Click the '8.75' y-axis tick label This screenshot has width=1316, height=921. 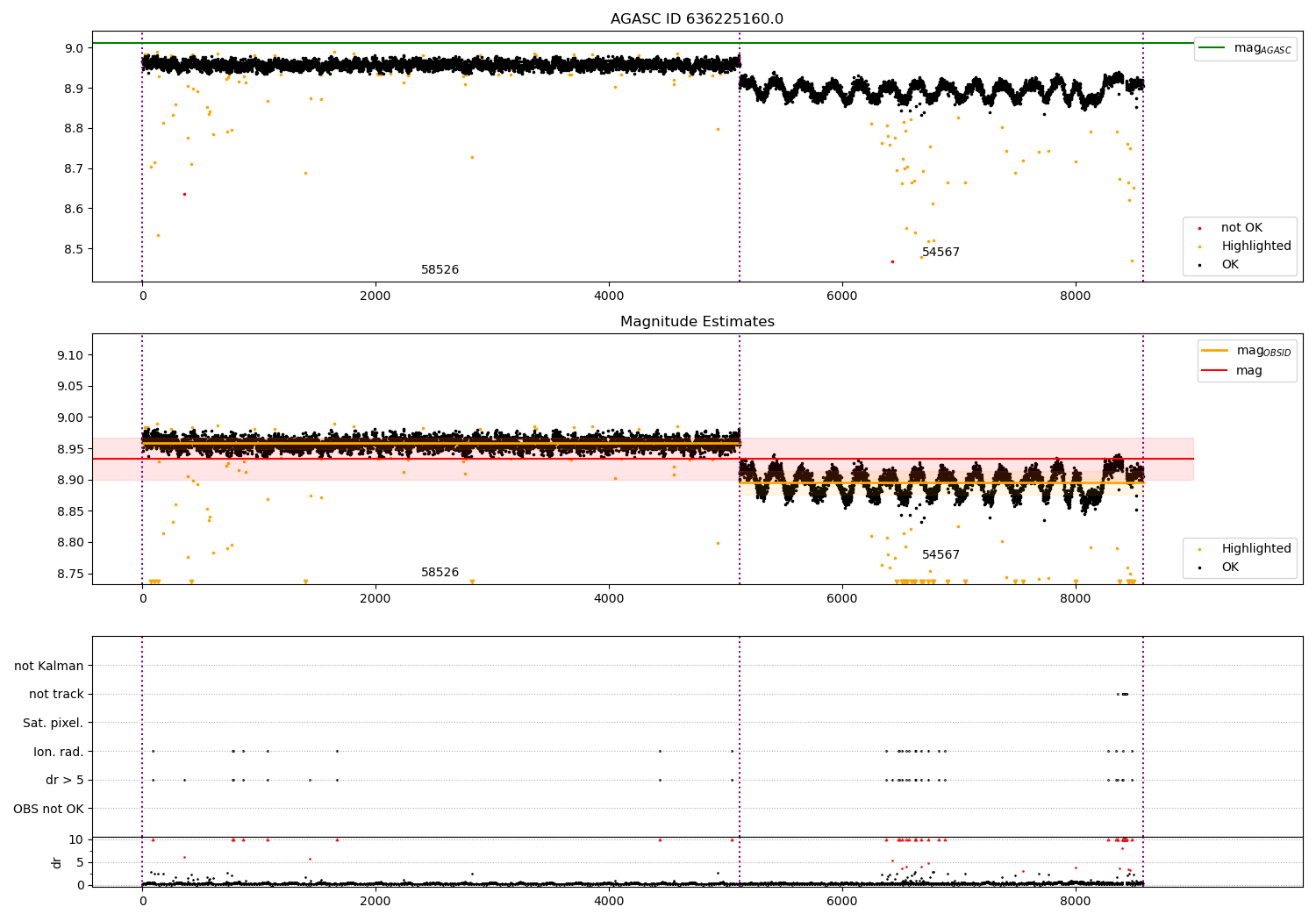(x=71, y=574)
